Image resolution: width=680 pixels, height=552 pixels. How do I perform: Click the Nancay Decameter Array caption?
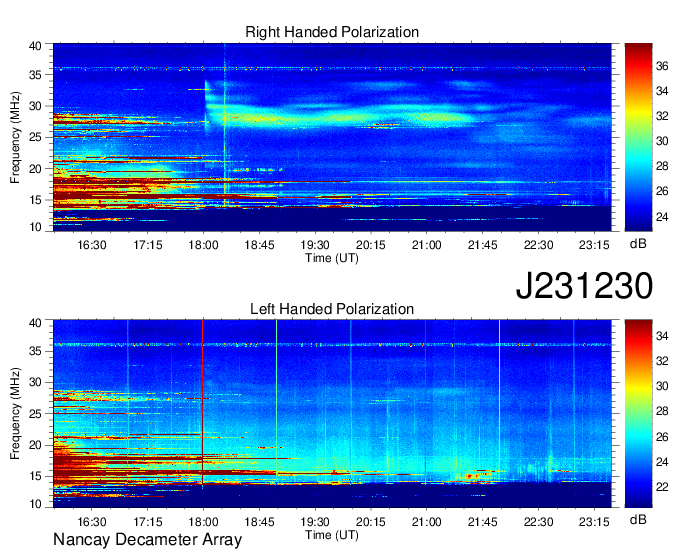click(x=147, y=540)
